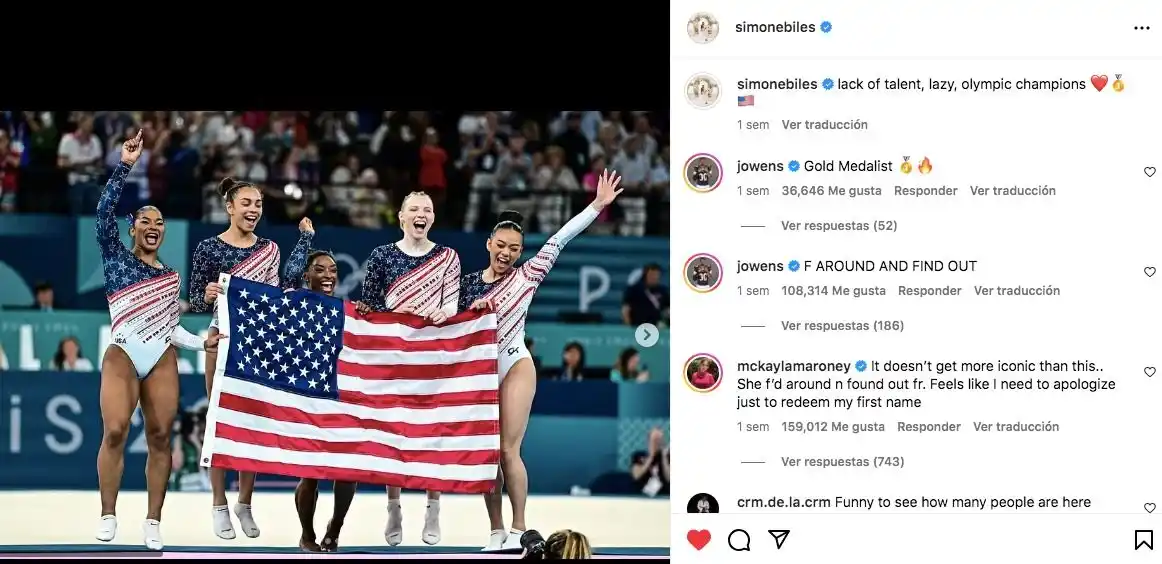
Task: Unlike the post with red heart icon
Action: (x=698, y=540)
